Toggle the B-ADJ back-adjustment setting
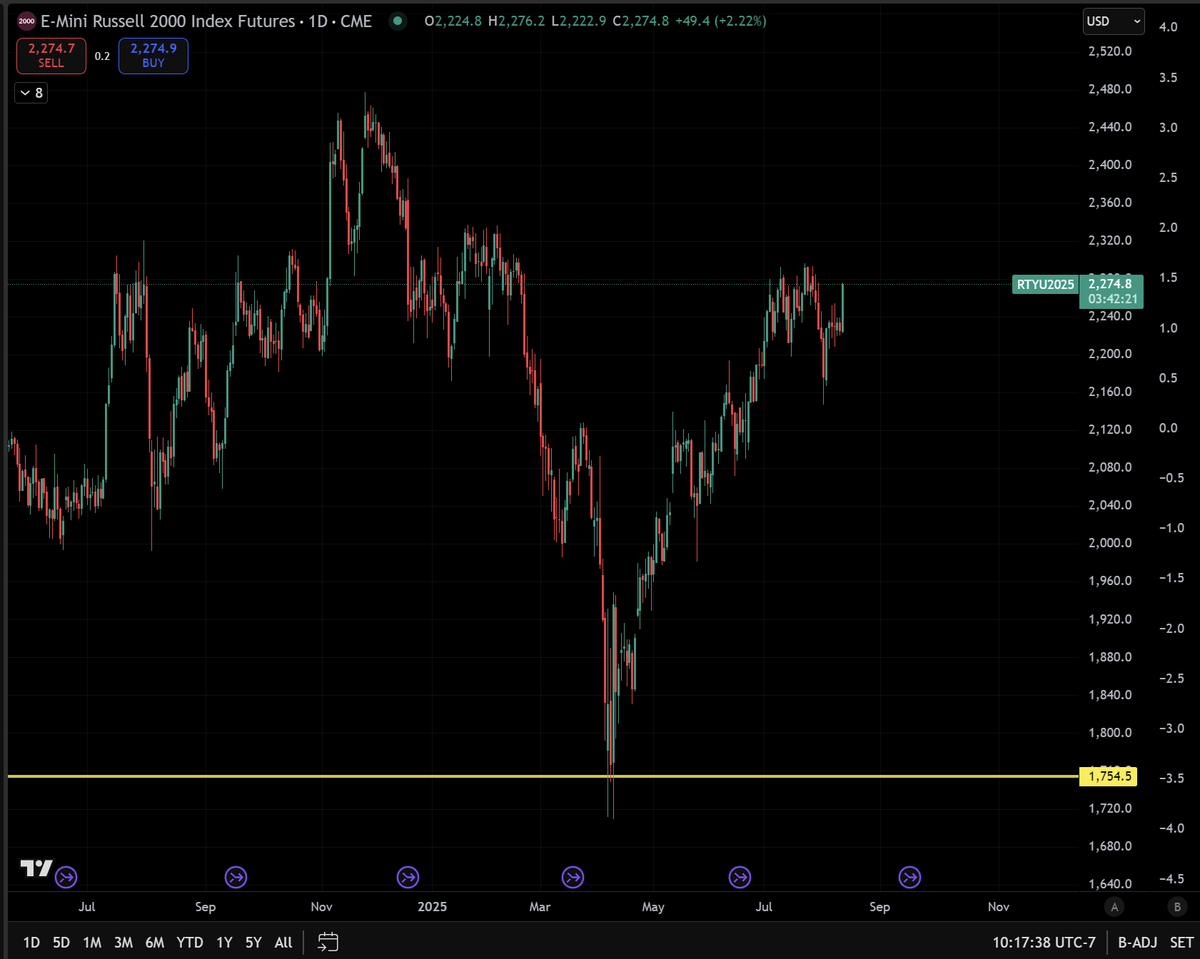Image resolution: width=1200 pixels, height=959 pixels. (1137, 942)
